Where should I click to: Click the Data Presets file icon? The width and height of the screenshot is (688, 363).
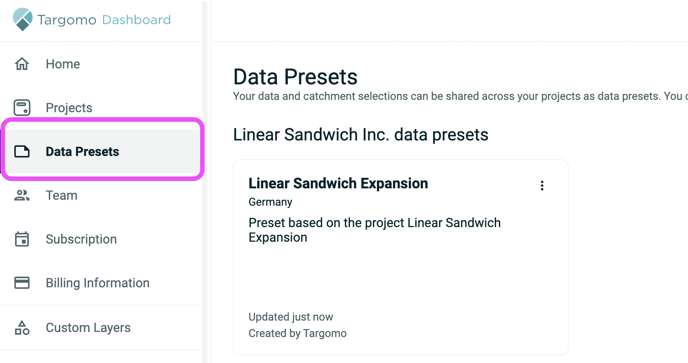click(x=22, y=151)
